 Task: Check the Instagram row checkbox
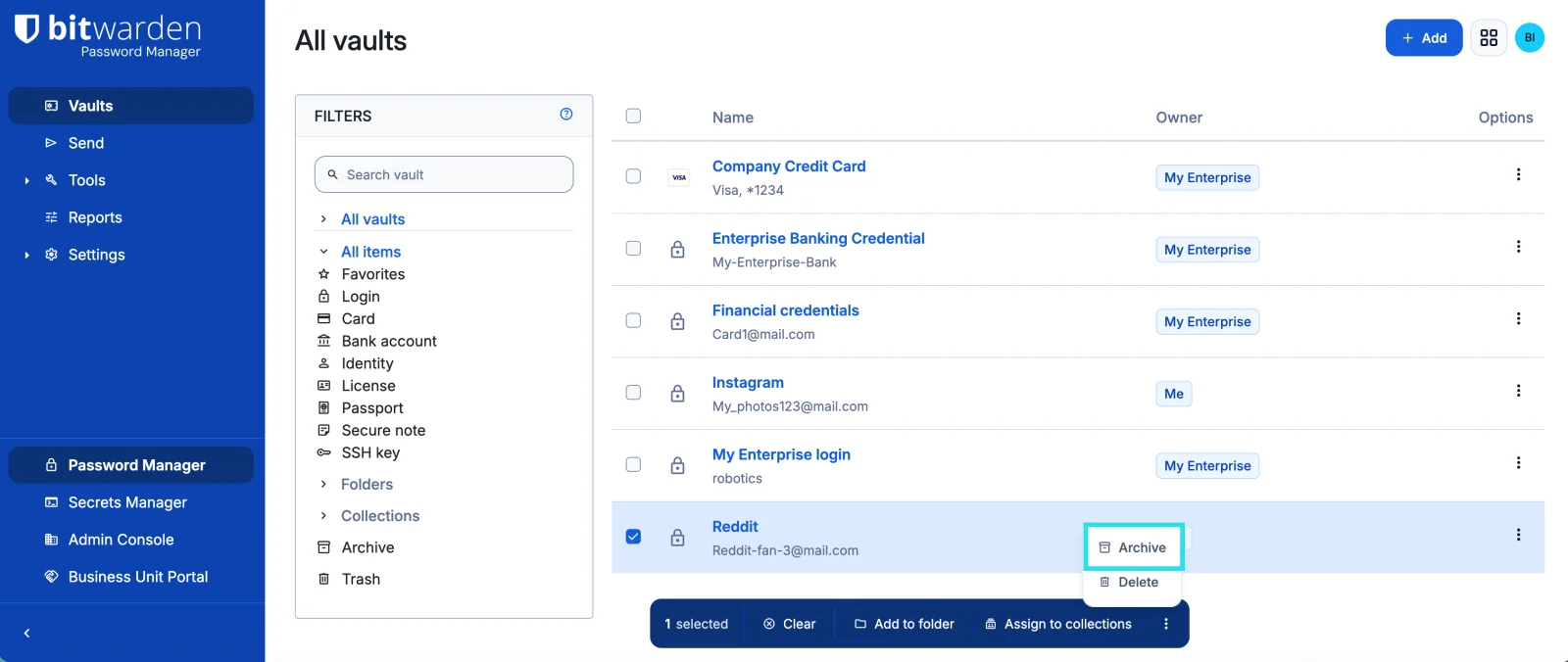pos(633,393)
